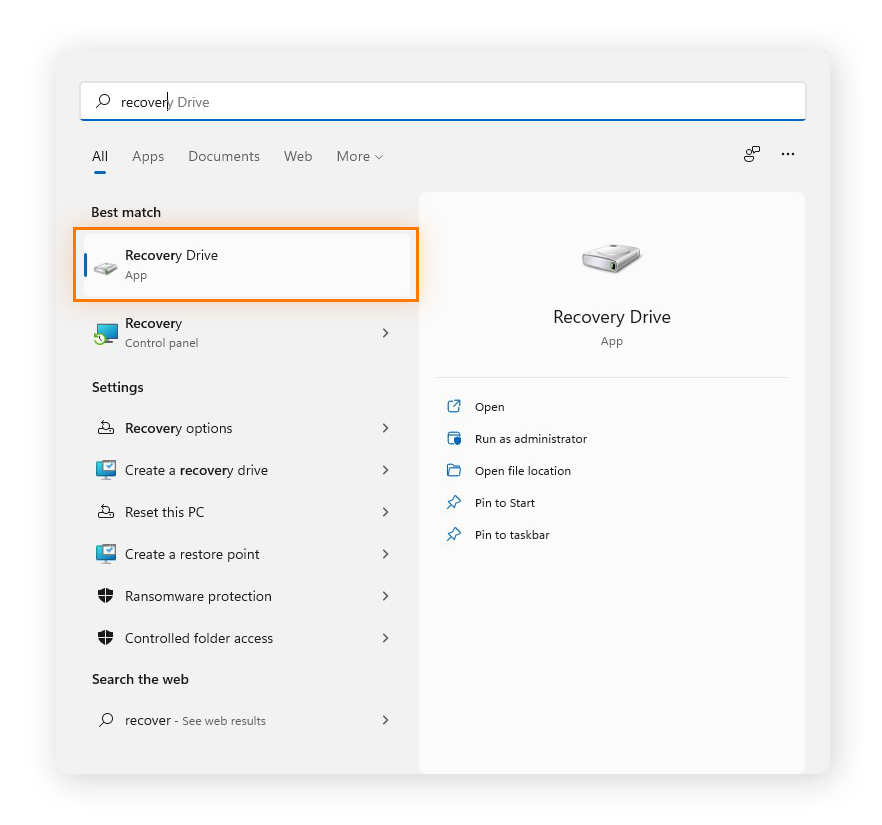The width and height of the screenshot is (882, 825).
Task: Switch to the Apps tab
Action: [148, 156]
